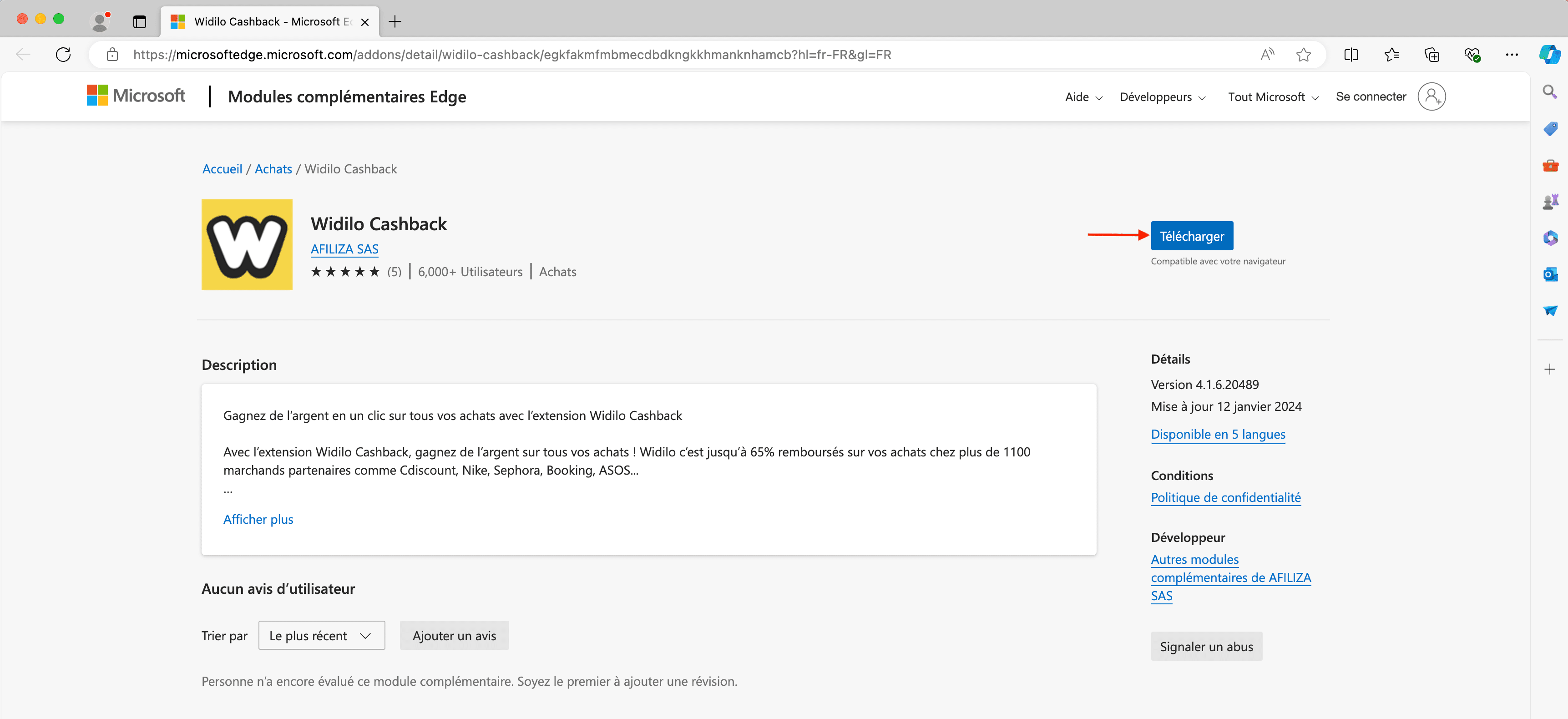Open split screen view icon
Image resolution: width=1568 pixels, height=719 pixels.
(1351, 55)
